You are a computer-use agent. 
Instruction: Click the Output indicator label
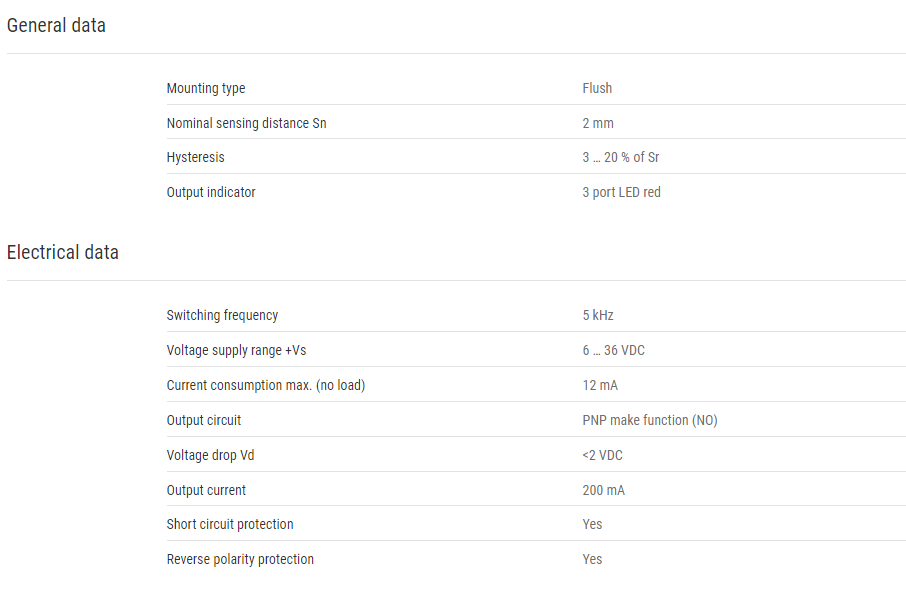coord(211,193)
